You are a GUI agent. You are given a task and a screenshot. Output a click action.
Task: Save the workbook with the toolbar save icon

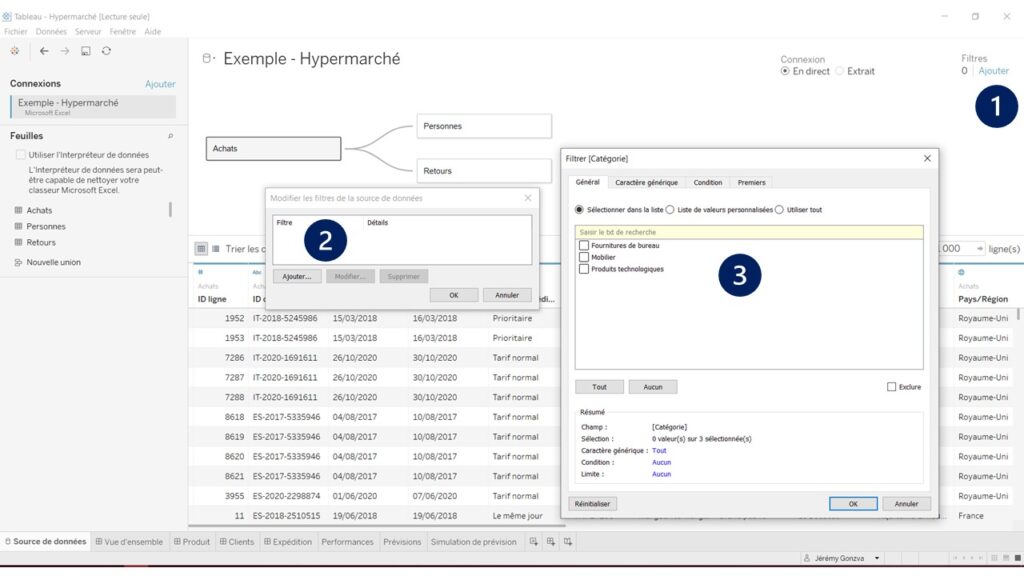point(86,51)
